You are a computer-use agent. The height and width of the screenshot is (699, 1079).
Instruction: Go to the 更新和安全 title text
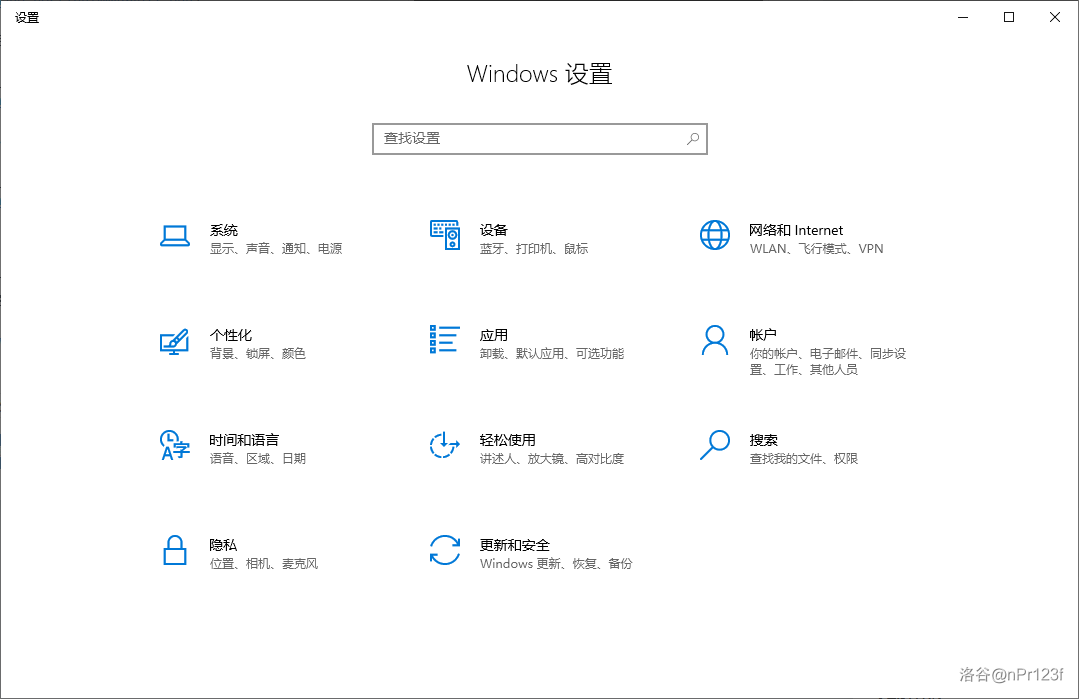pyautogui.click(x=514, y=545)
